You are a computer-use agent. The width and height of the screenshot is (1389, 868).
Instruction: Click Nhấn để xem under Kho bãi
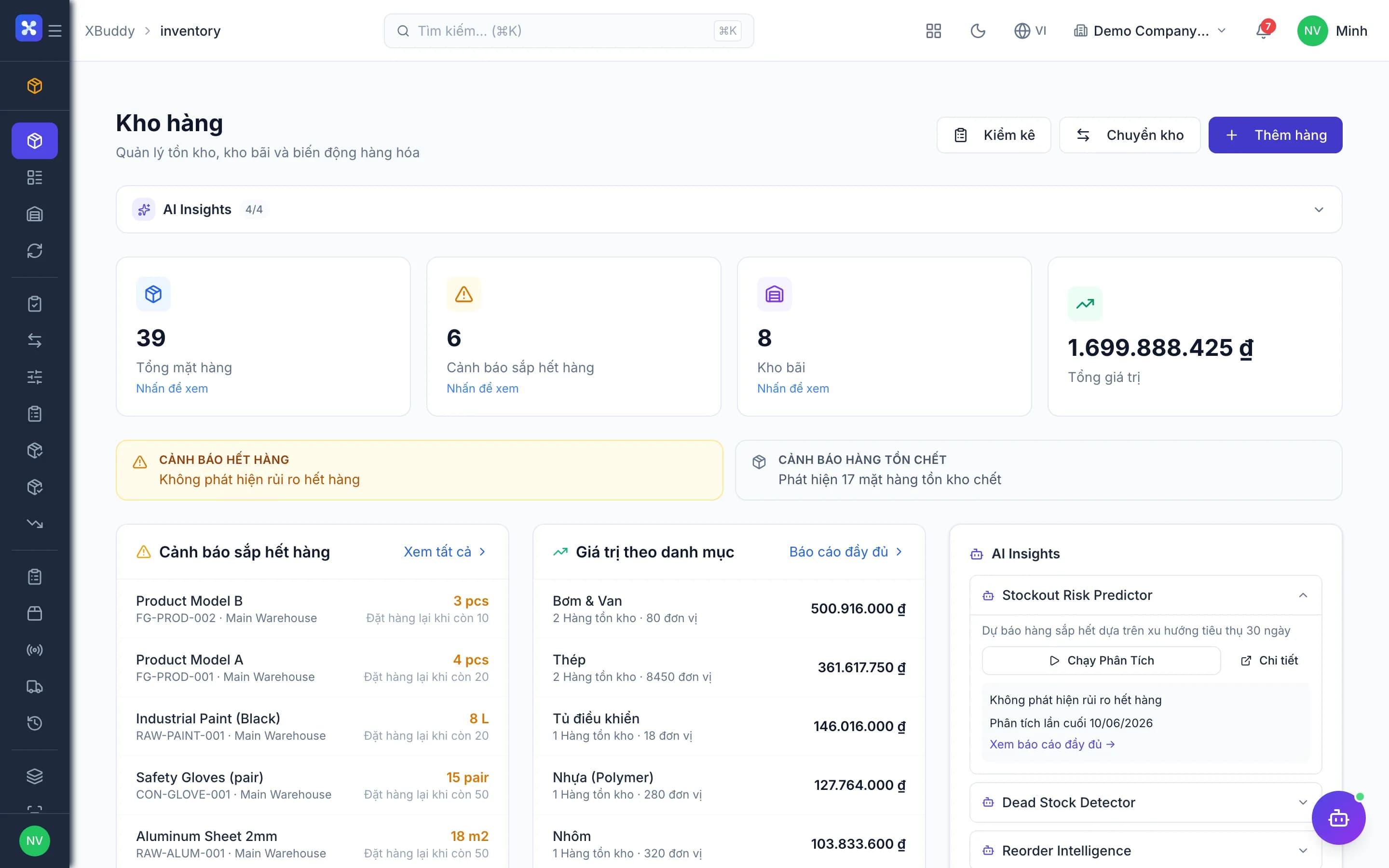coord(793,389)
